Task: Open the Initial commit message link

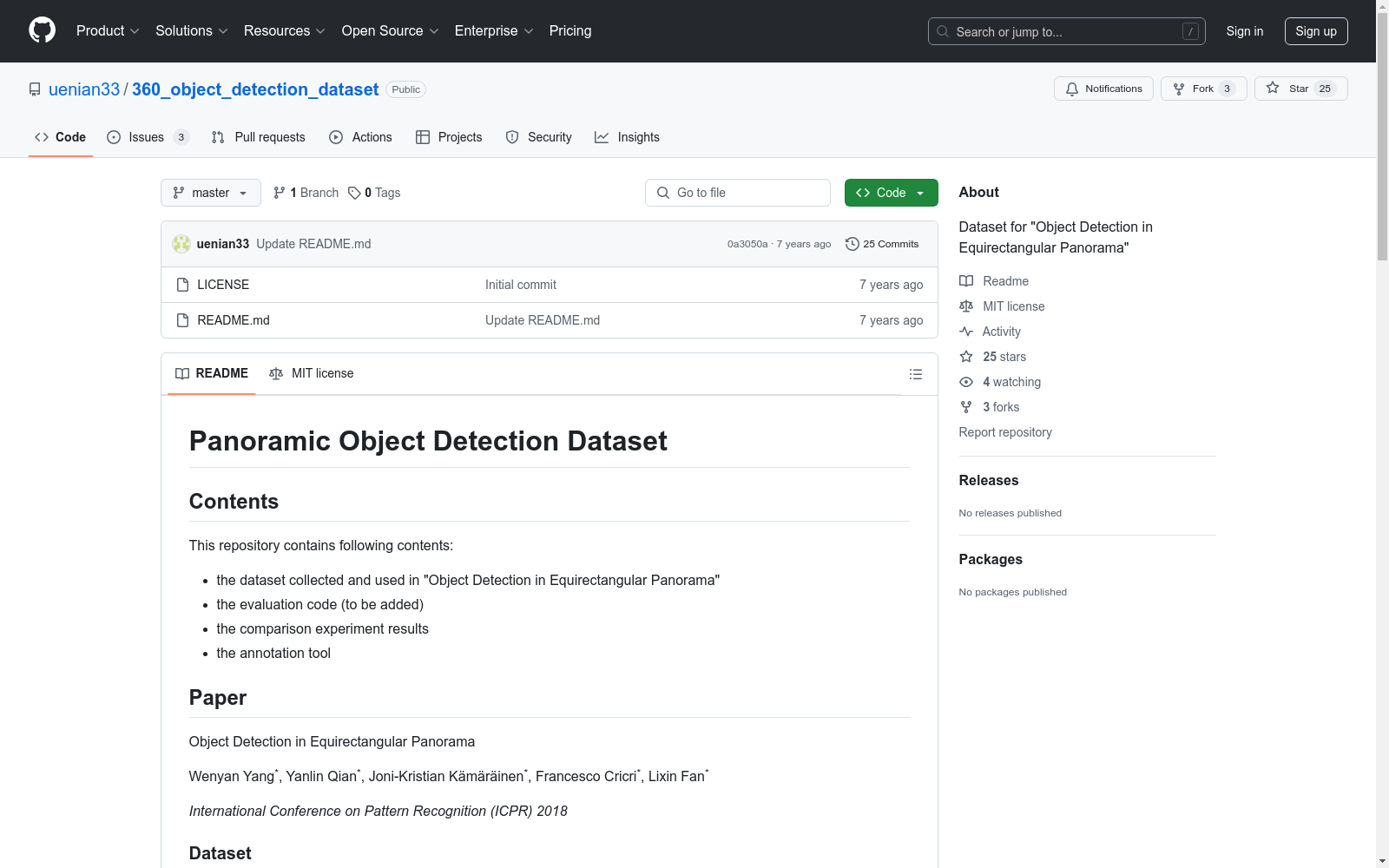Action: pyautogui.click(x=521, y=285)
